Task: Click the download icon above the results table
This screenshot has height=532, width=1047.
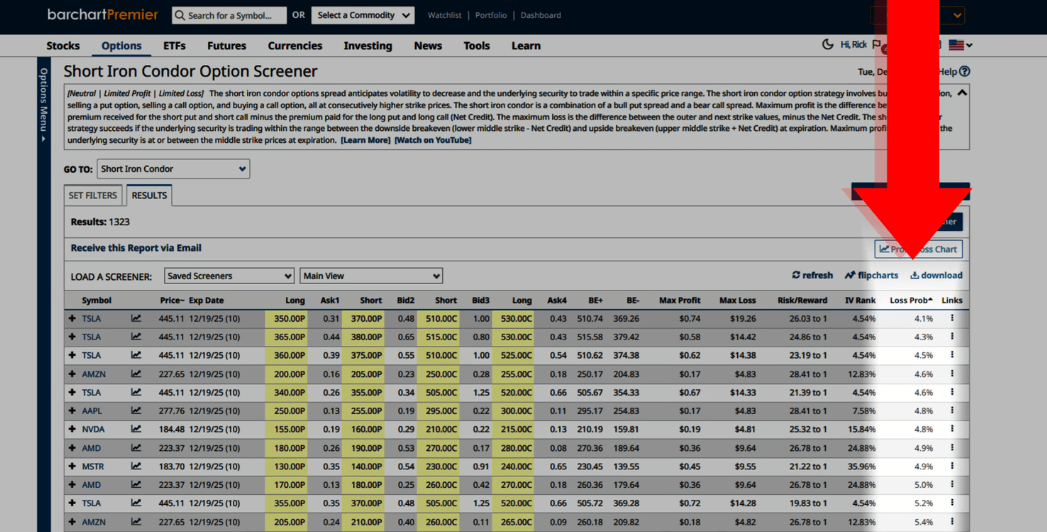Action: 914,276
